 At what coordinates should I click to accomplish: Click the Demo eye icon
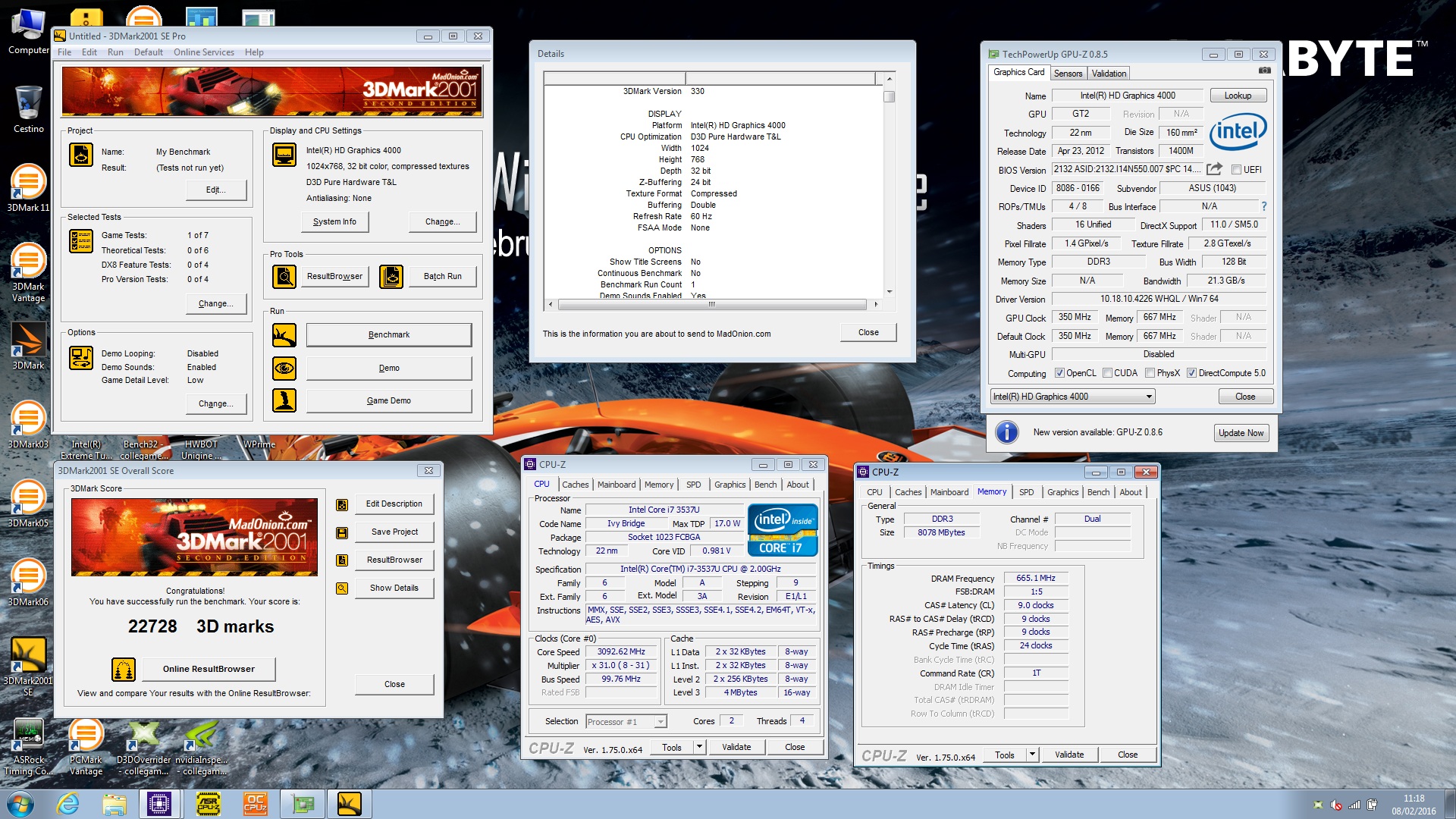284,369
